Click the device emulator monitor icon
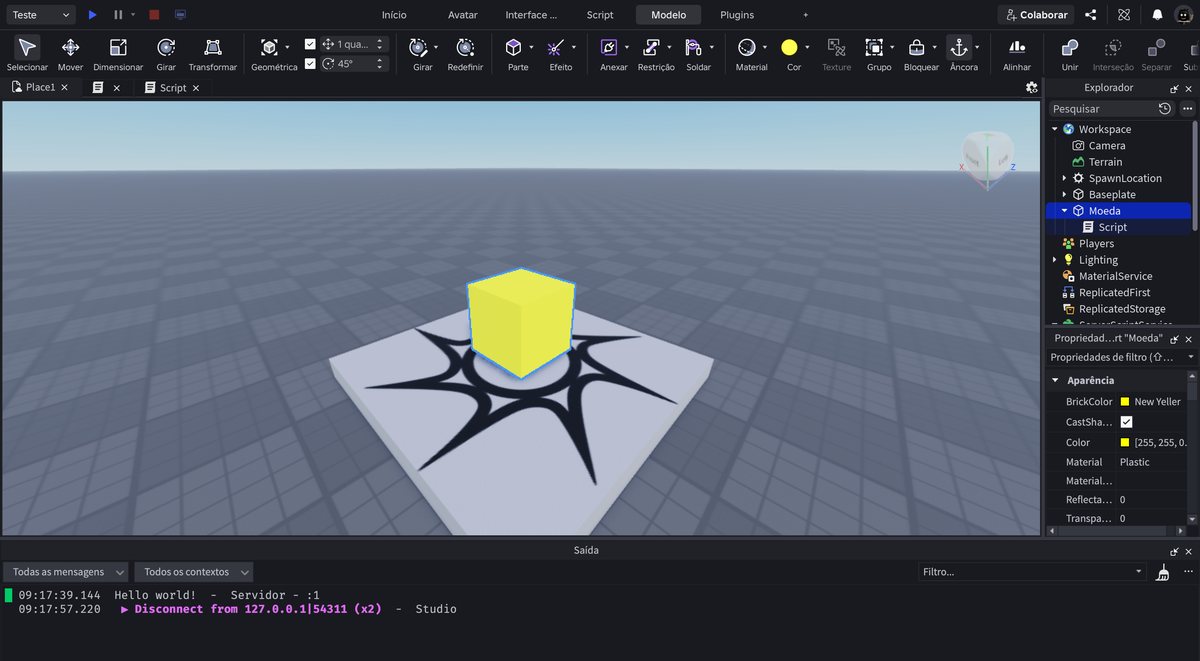The width and height of the screenshot is (1200, 661). coord(180,15)
